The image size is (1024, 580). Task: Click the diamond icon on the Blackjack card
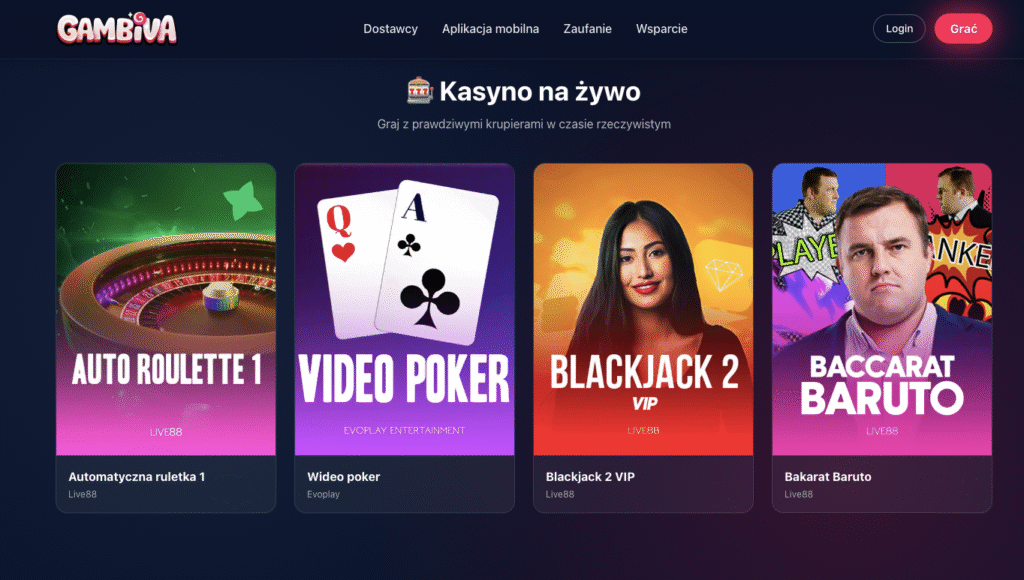[x=724, y=275]
